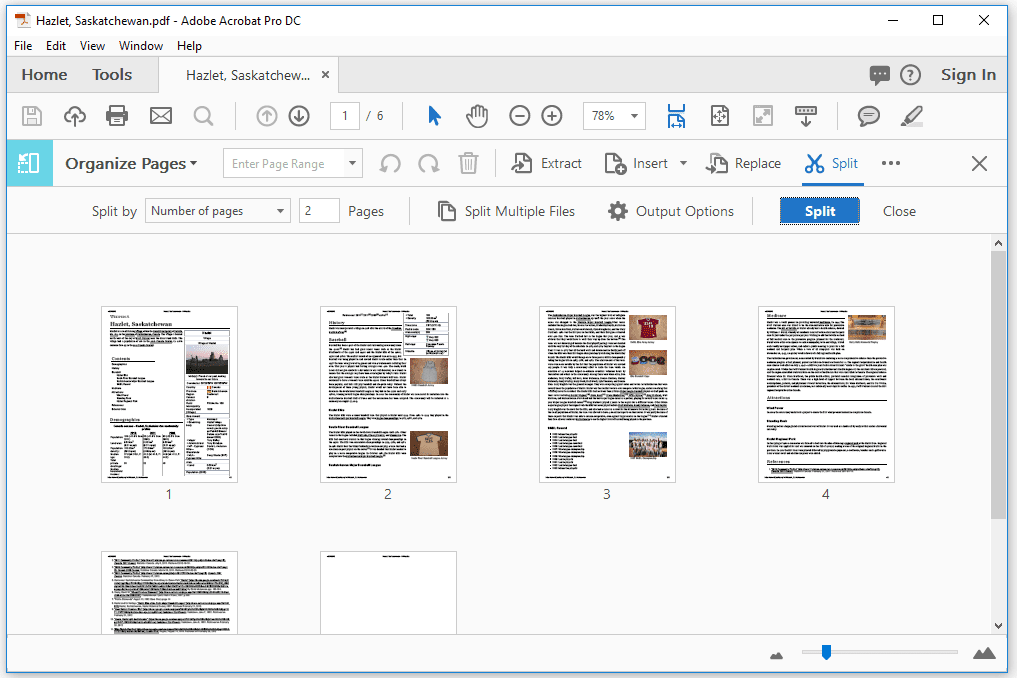Open the Replace pages tool
This screenshot has width=1017, height=678.
coord(744,163)
